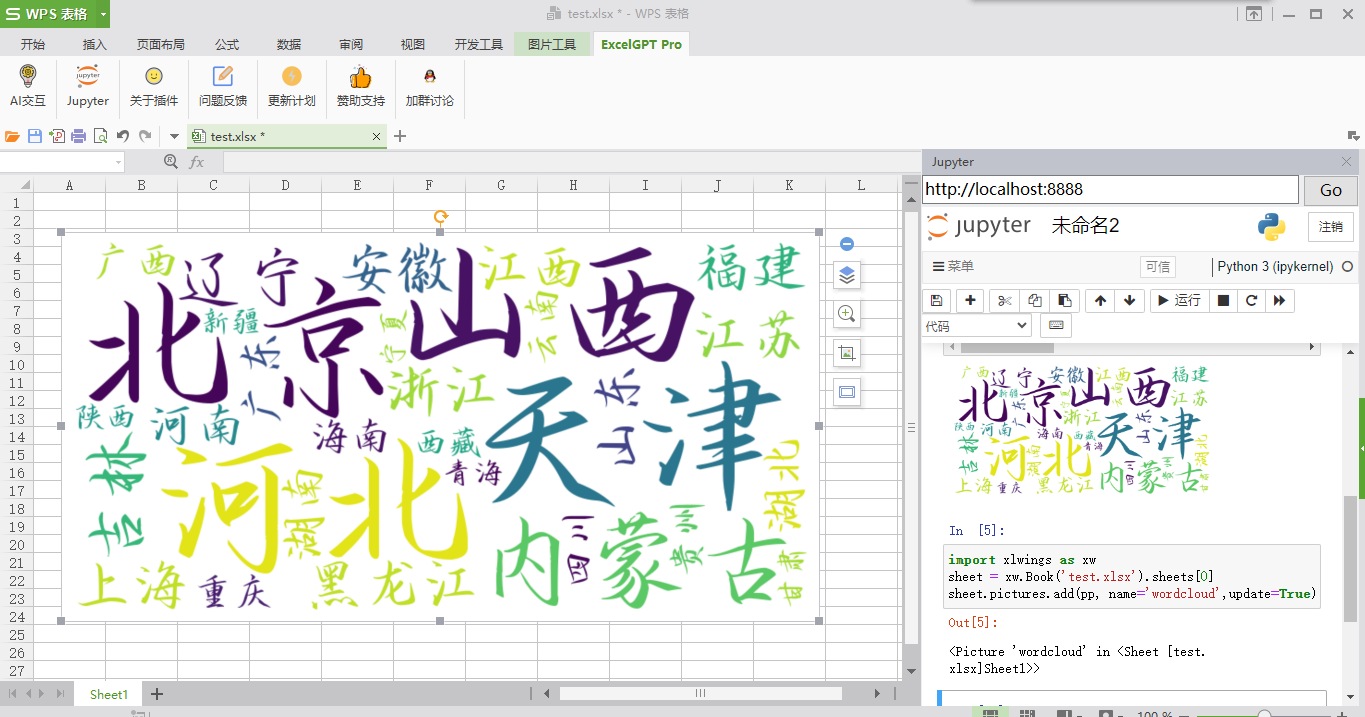The width and height of the screenshot is (1365, 717).
Task: Cut selected cell with scissors icon
Action: [x=1004, y=300]
